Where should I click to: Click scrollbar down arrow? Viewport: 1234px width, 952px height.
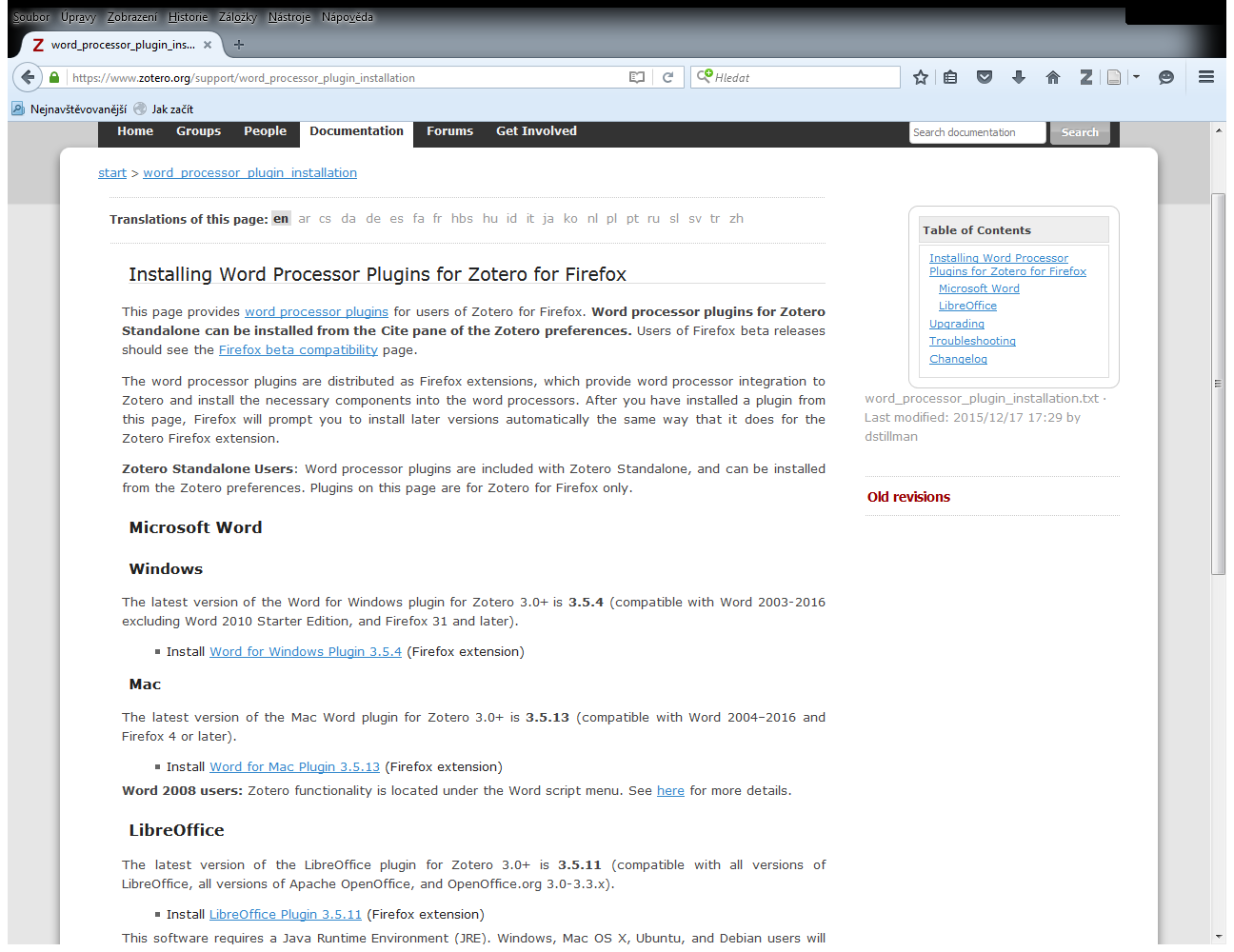1218,937
